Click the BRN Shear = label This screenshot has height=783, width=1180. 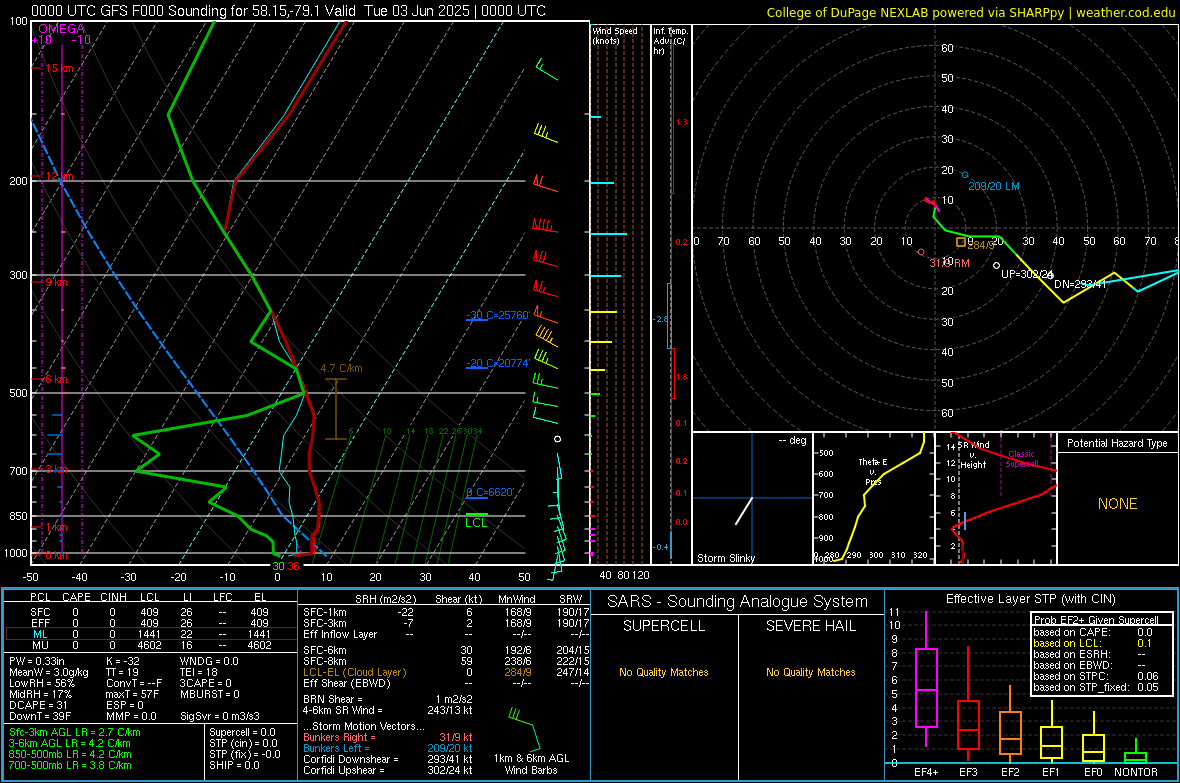333,699
